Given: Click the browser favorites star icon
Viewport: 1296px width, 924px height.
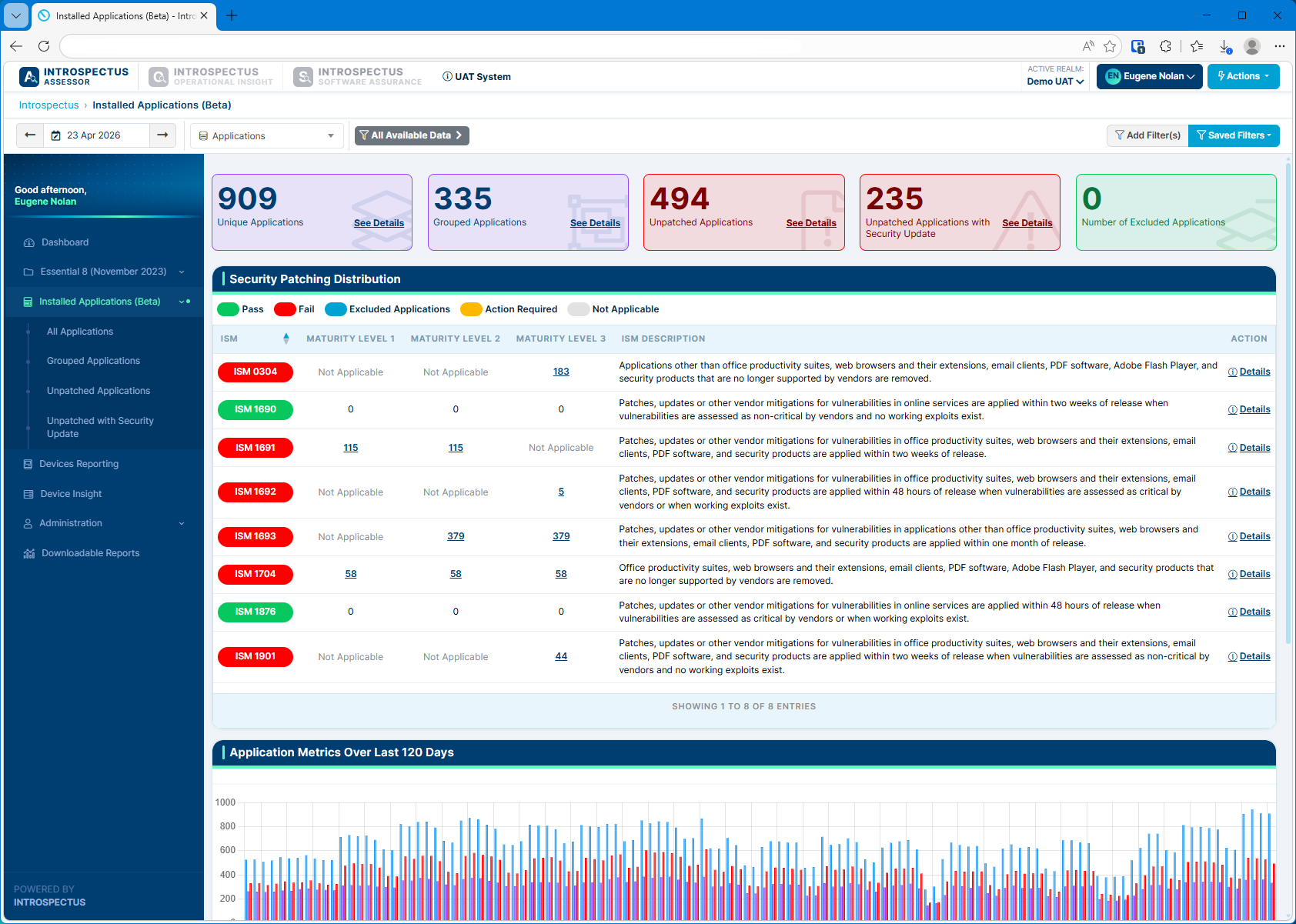Looking at the screenshot, I should [1109, 46].
